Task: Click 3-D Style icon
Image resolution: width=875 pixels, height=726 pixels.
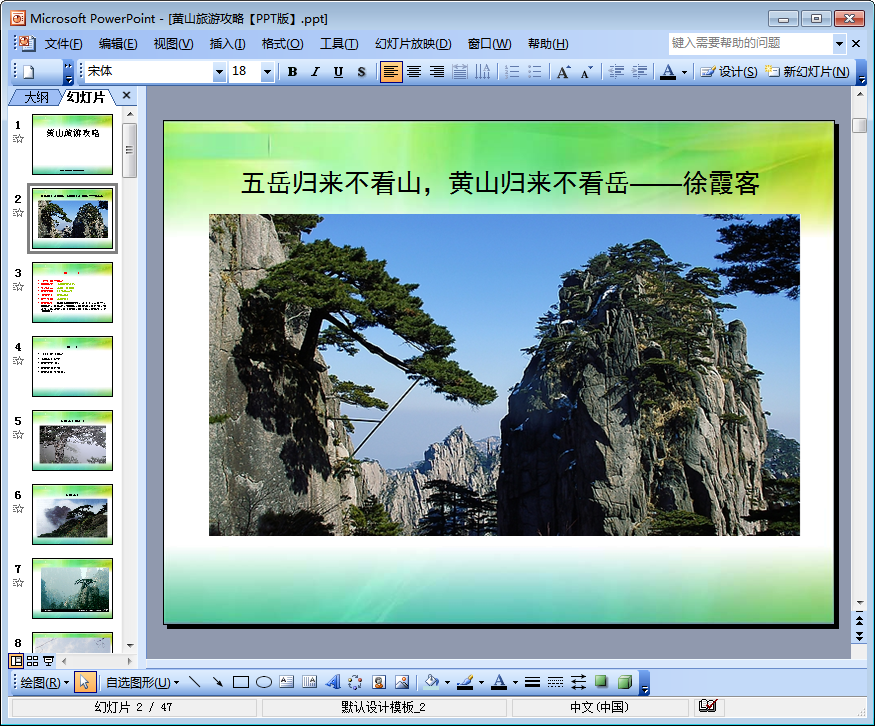Action: point(625,682)
